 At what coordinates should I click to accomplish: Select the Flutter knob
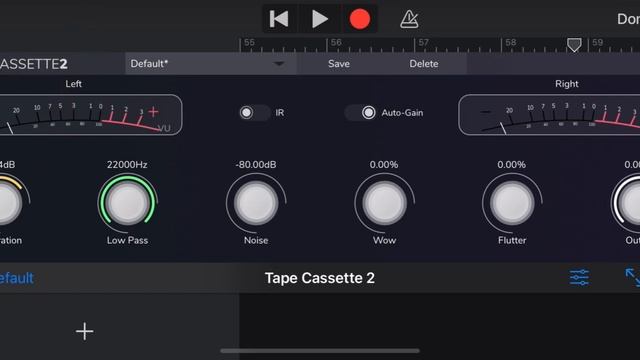tap(512, 203)
